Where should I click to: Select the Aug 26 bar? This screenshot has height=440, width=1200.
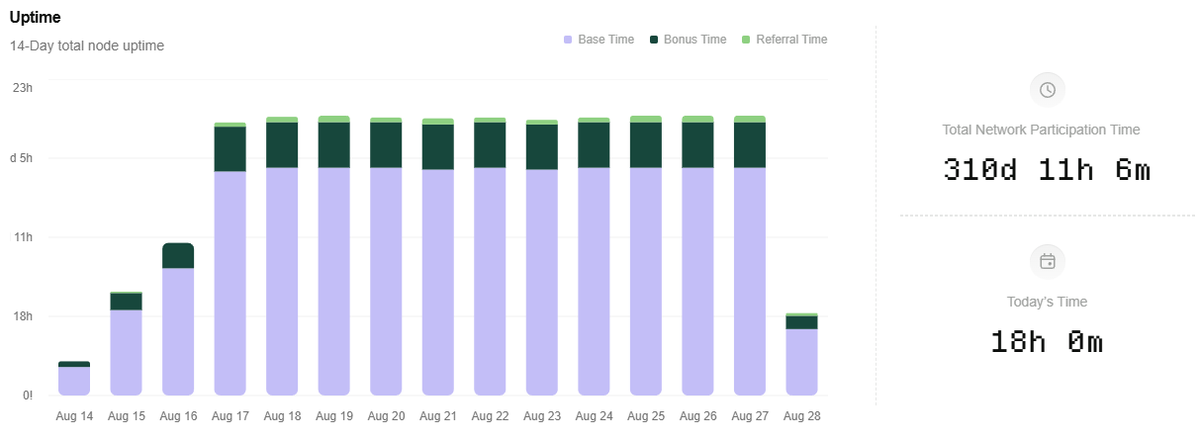click(x=698, y=255)
